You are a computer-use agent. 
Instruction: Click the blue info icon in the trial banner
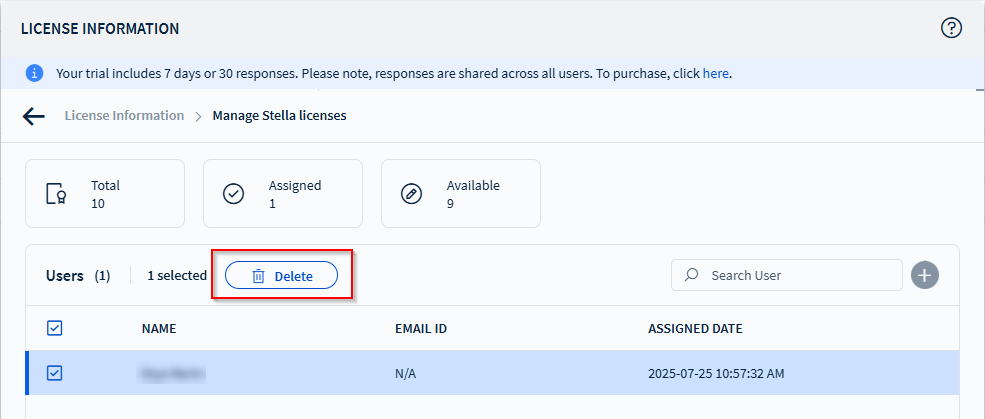[x=35, y=73]
